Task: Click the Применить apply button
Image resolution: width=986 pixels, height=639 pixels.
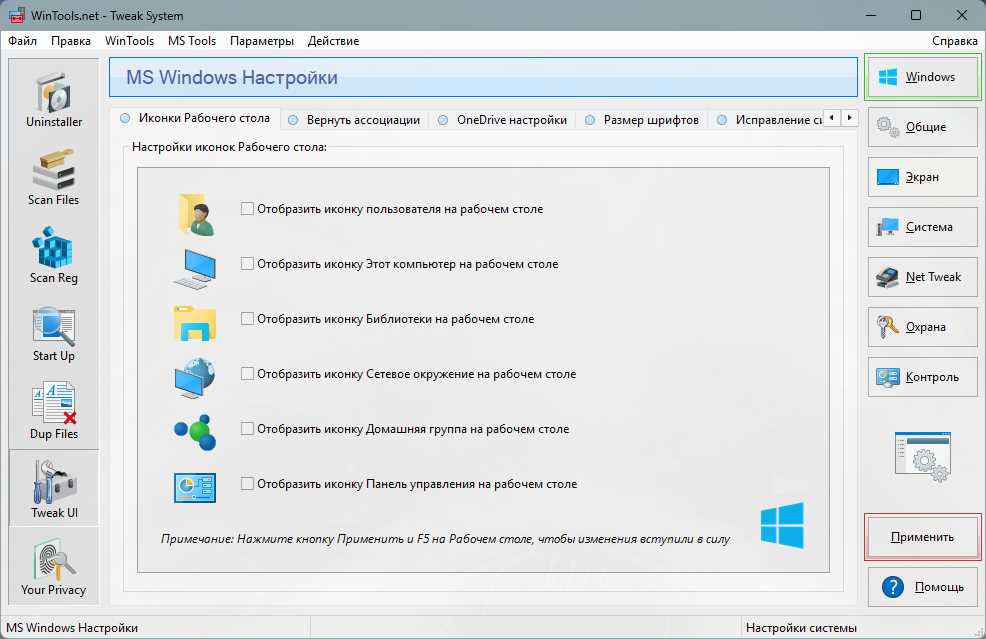Action: tap(922, 537)
